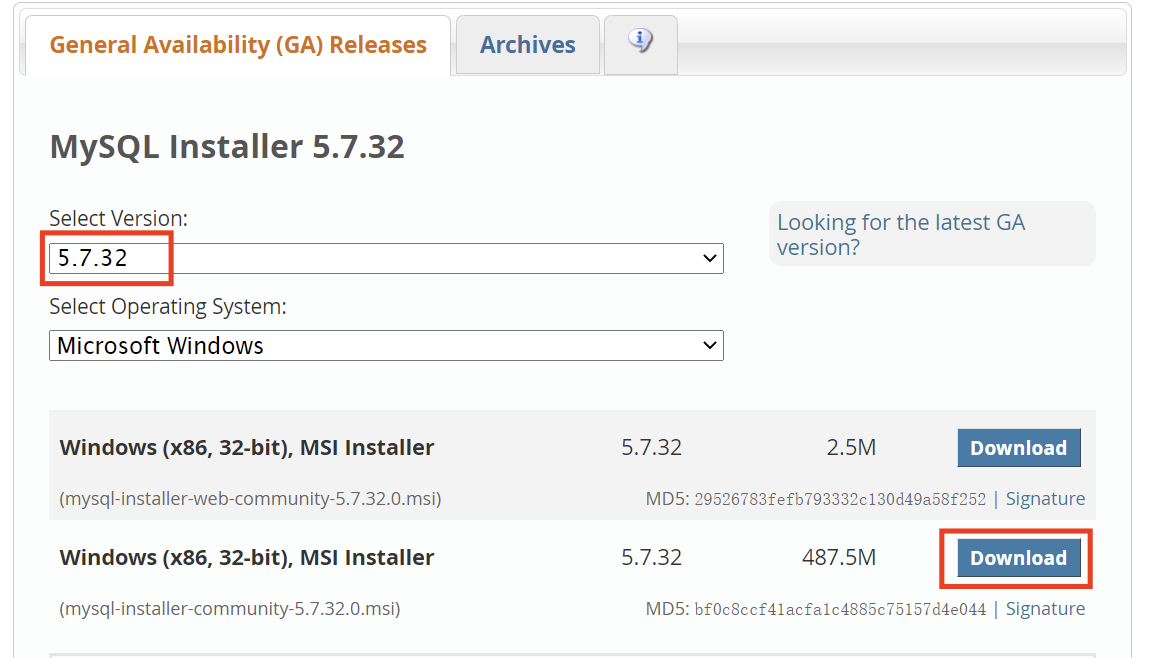Click the mysql-installer-web-community-5.7.32.0.msi file name
The height and width of the screenshot is (658, 1153).
point(250,498)
